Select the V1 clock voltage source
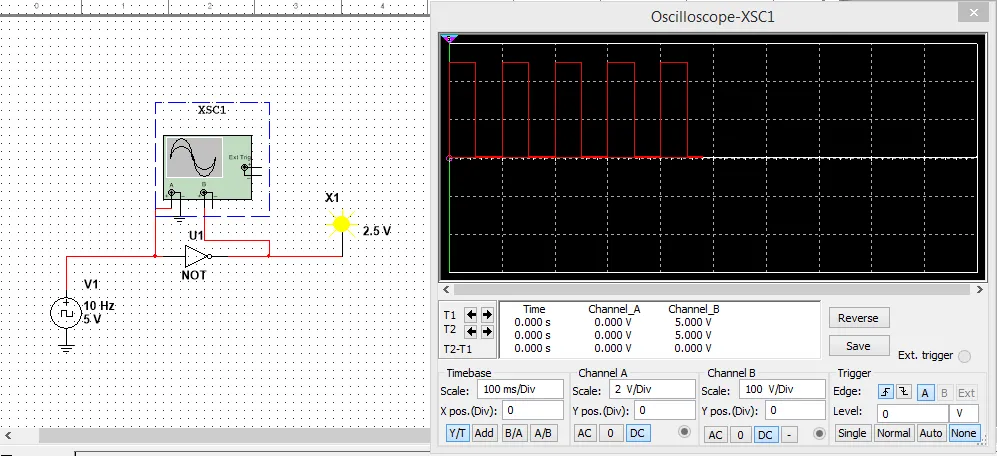997x456 pixels. (66, 313)
